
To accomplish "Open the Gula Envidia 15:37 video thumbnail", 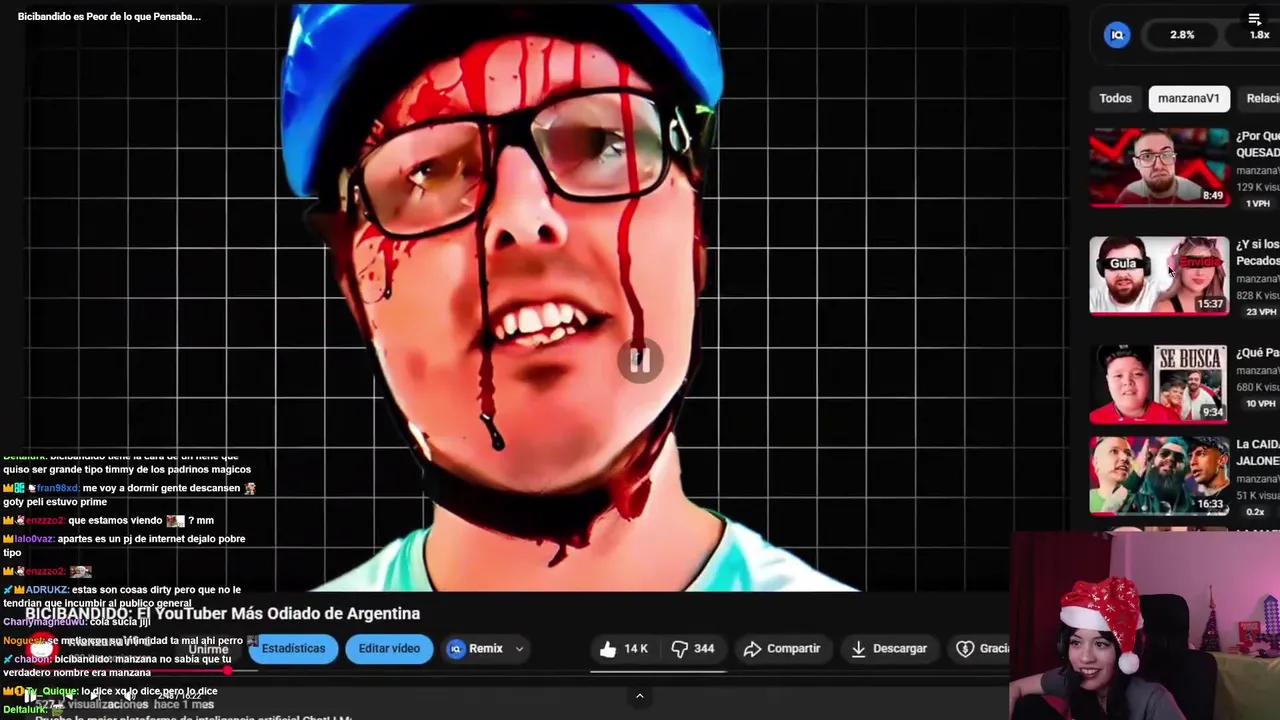I will 1159,275.
